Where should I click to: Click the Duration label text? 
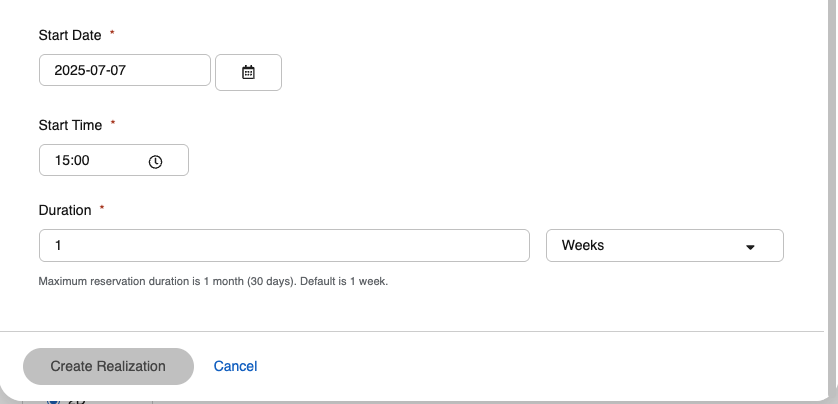65,210
